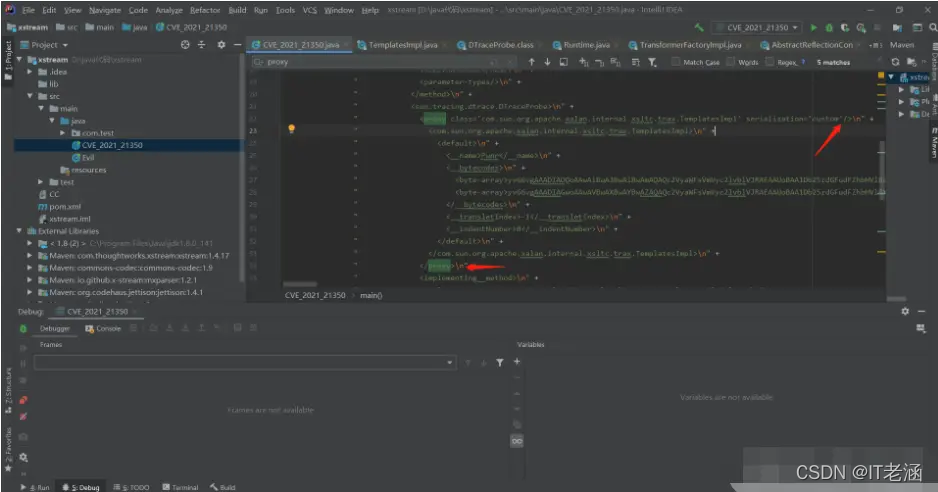
Task: Open Search Everywhere magnifier in top toolbar
Action: click(x=933, y=28)
